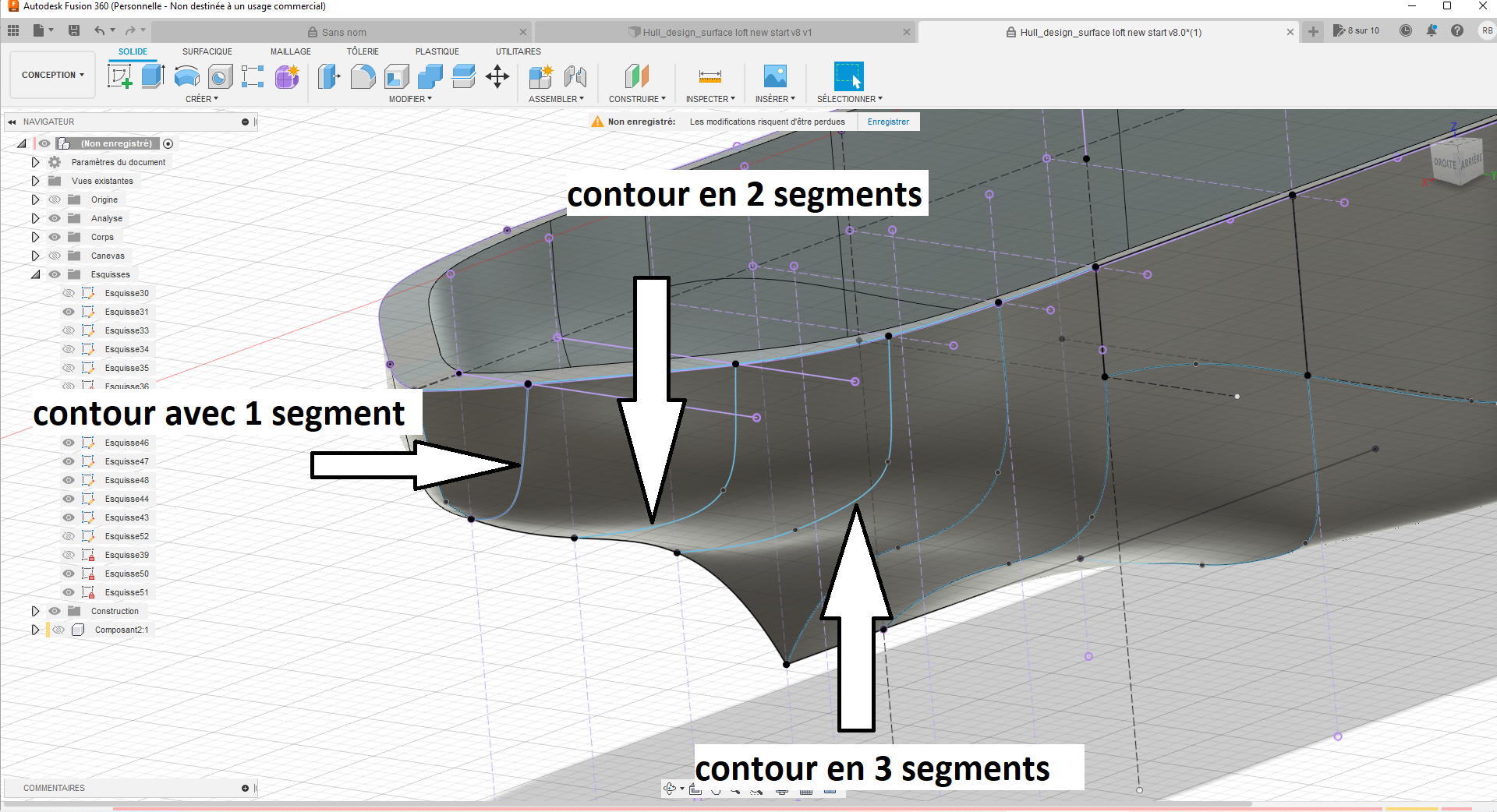1497x812 pixels.
Task: Toggle visibility of Esquisse46
Action: pos(69,443)
